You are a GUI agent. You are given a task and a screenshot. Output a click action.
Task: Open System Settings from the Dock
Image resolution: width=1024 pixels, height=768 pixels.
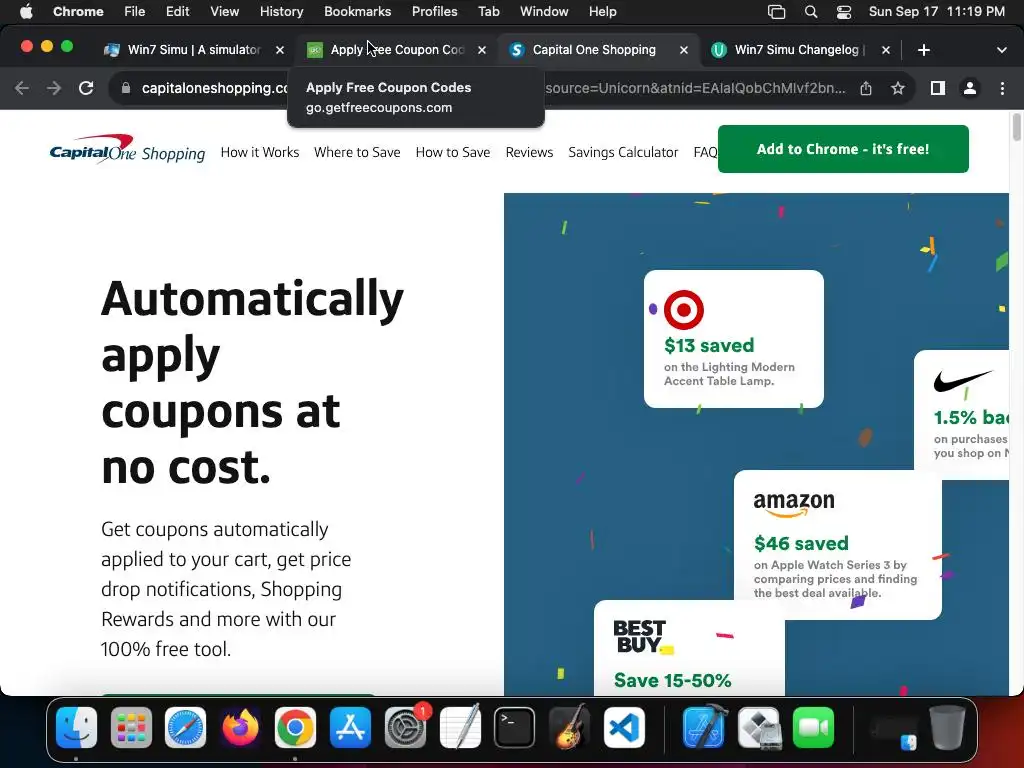coord(406,728)
